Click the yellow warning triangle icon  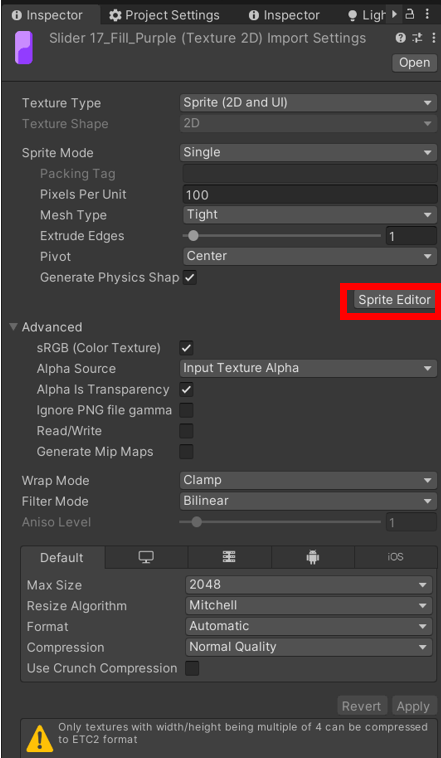point(40,739)
